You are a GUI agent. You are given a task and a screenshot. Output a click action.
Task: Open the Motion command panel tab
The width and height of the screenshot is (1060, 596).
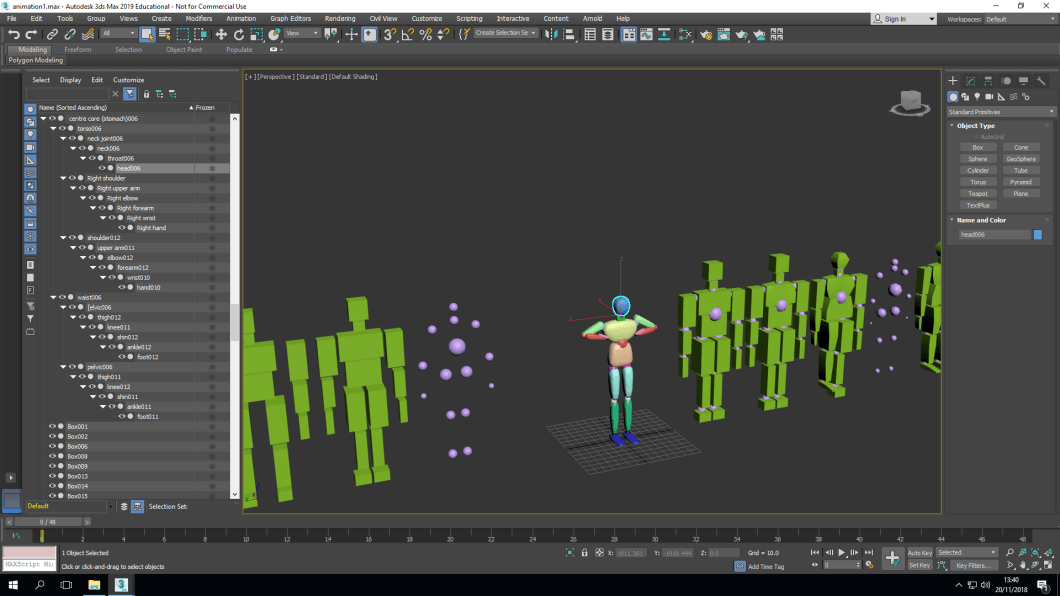pos(1006,81)
